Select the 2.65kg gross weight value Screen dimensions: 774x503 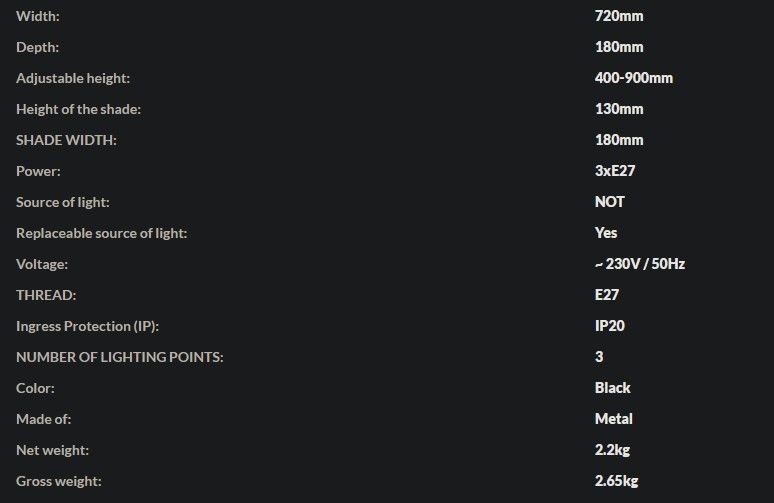617,481
